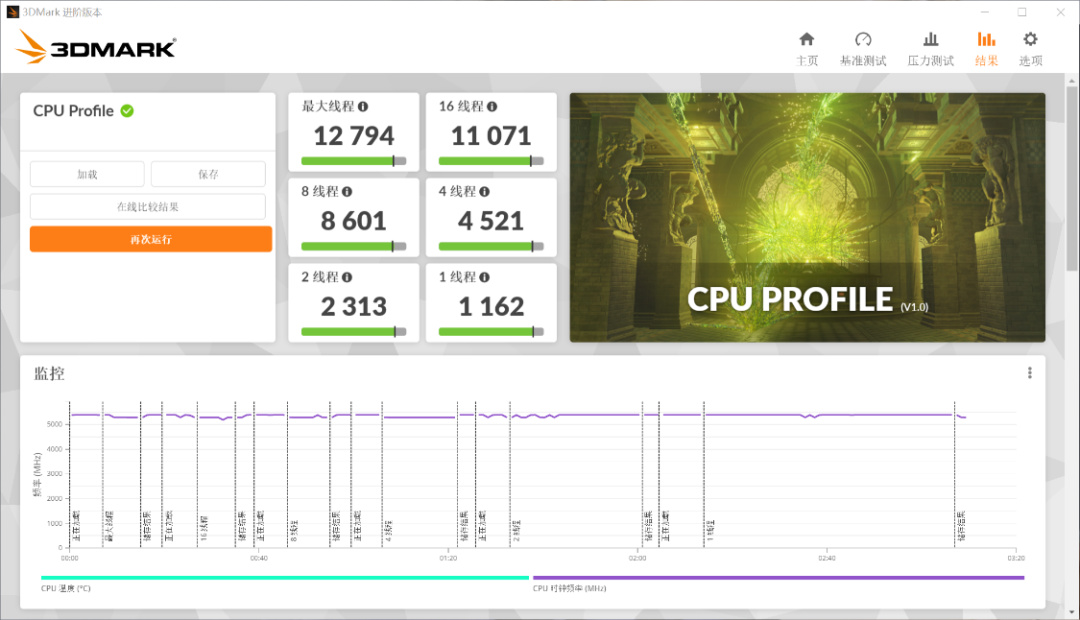Open the Benchmarks (基准测试) gauge icon
The height and width of the screenshot is (620, 1080).
pos(863,39)
